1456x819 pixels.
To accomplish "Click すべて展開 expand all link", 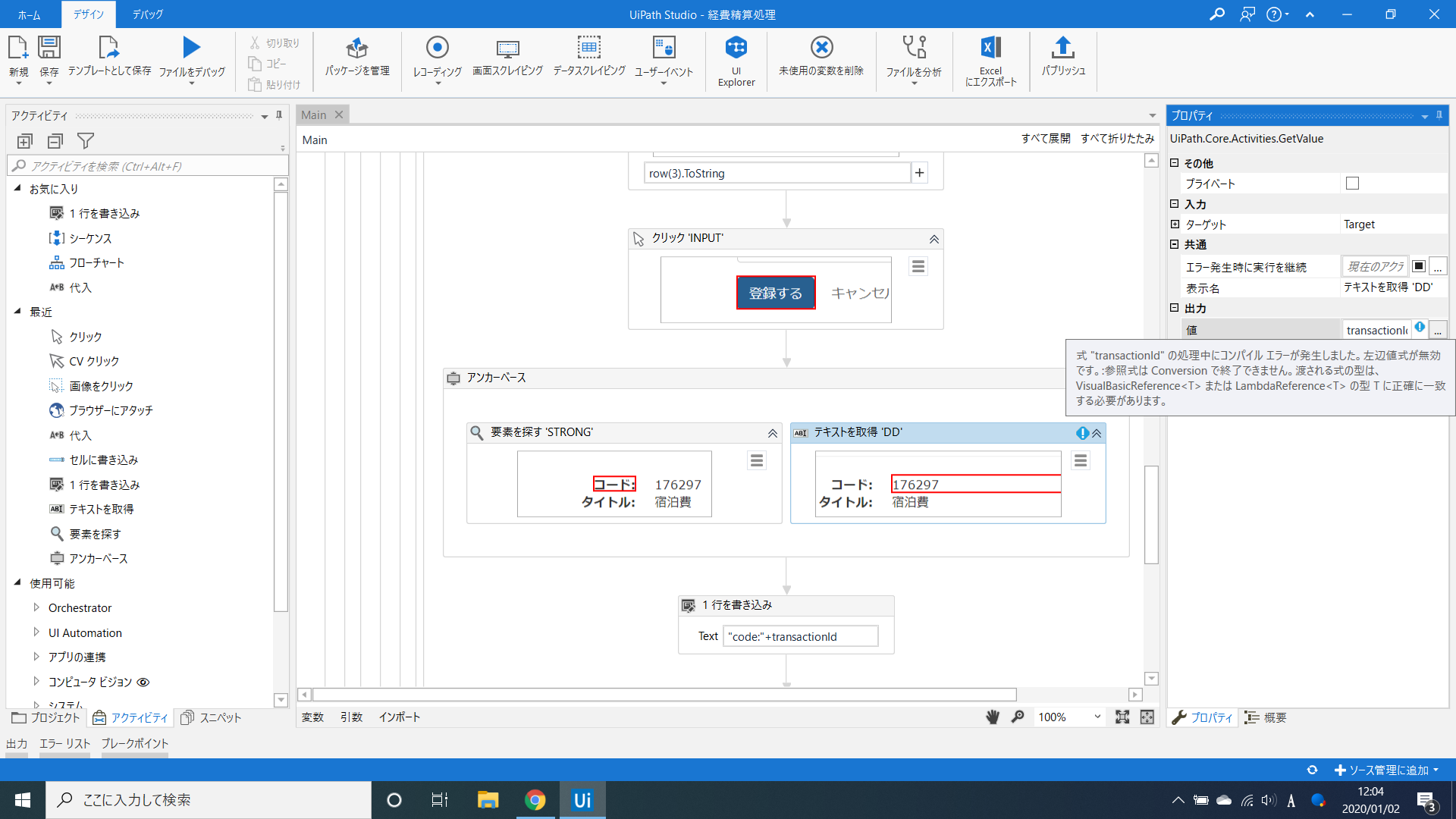I will (x=1046, y=138).
